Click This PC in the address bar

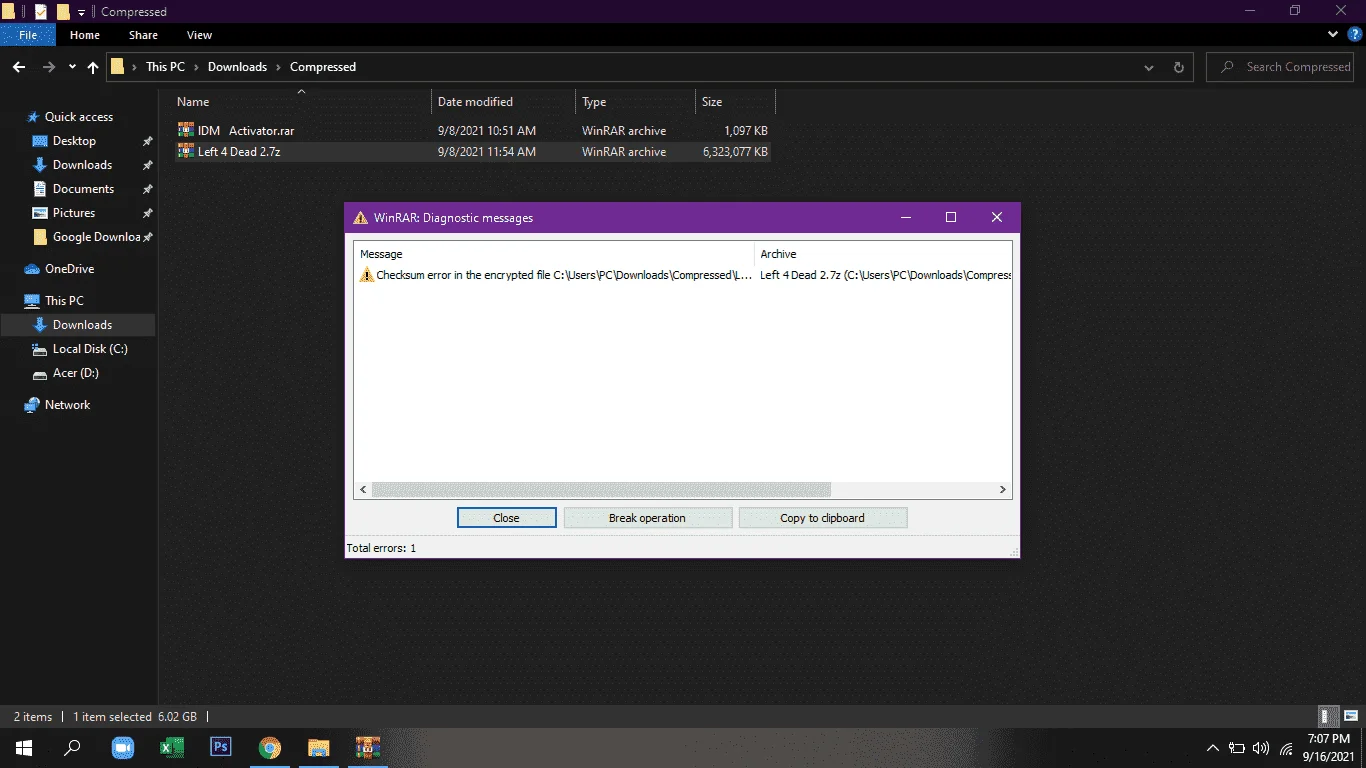click(165, 67)
